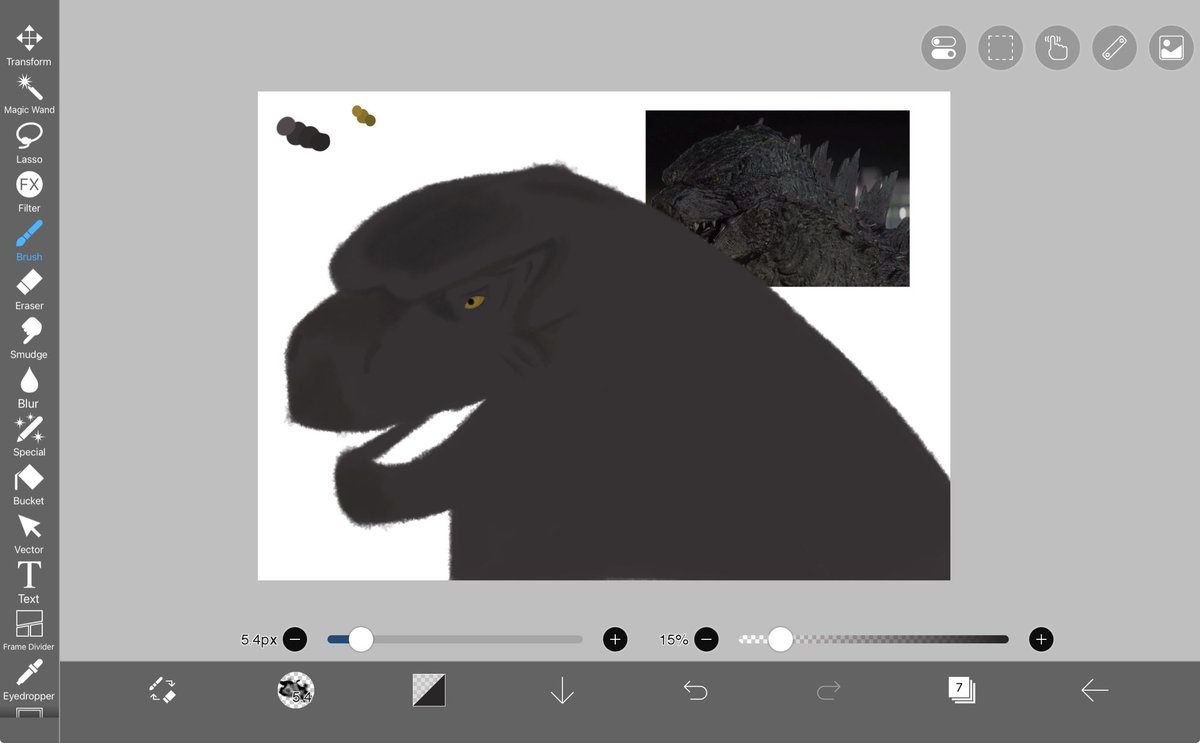Toggle the stabilizer hand button
Screen dimensions: 1200x743
click(x=1058, y=48)
